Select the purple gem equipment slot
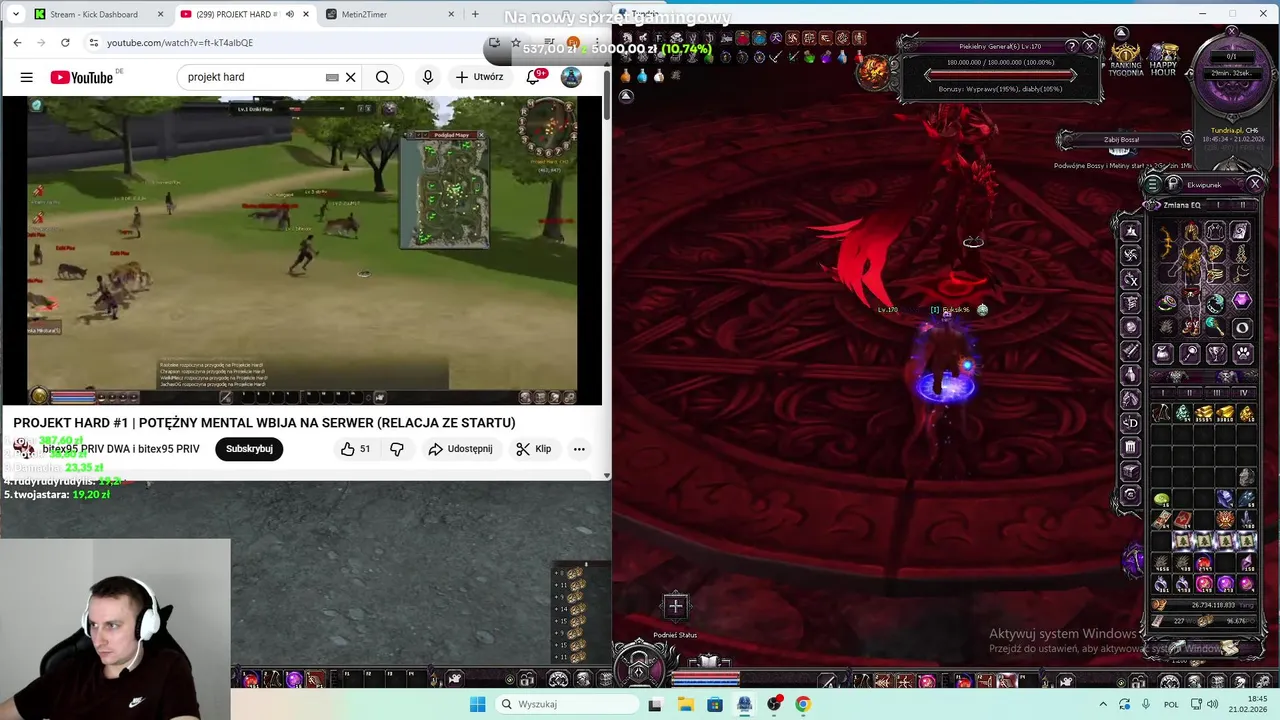1280x720 pixels. (1242, 300)
